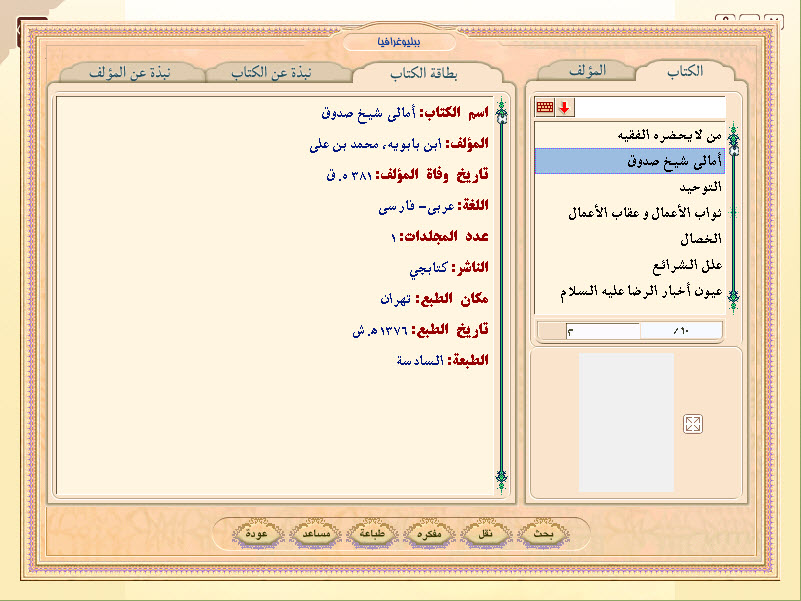The width and height of the screenshot is (801, 601).
Task: Open the on-screen keyboard icon
Action: pyautogui.click(x=545, y=108)
